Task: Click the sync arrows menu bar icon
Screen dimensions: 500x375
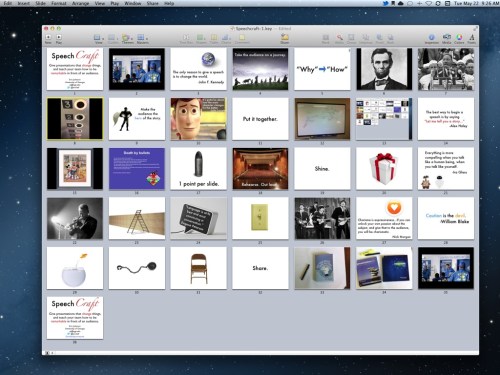Action: pyautogui.click(x=438, y=3)
